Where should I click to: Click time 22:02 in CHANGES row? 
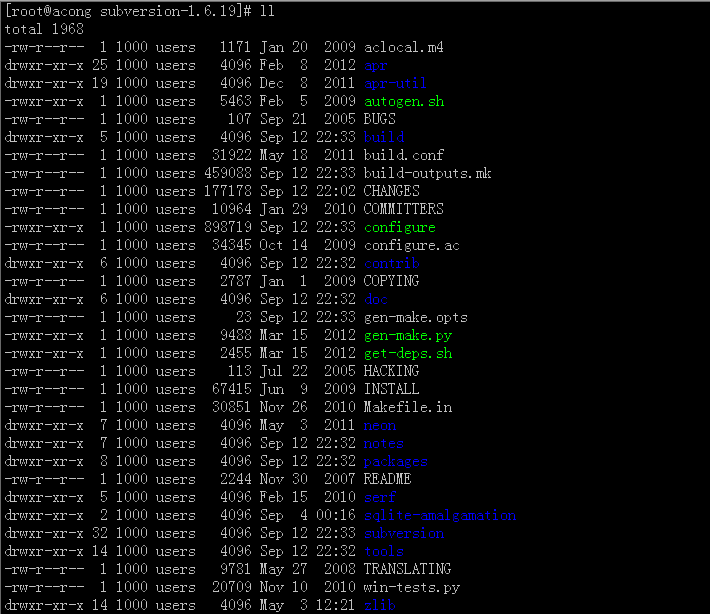[336, 191]
